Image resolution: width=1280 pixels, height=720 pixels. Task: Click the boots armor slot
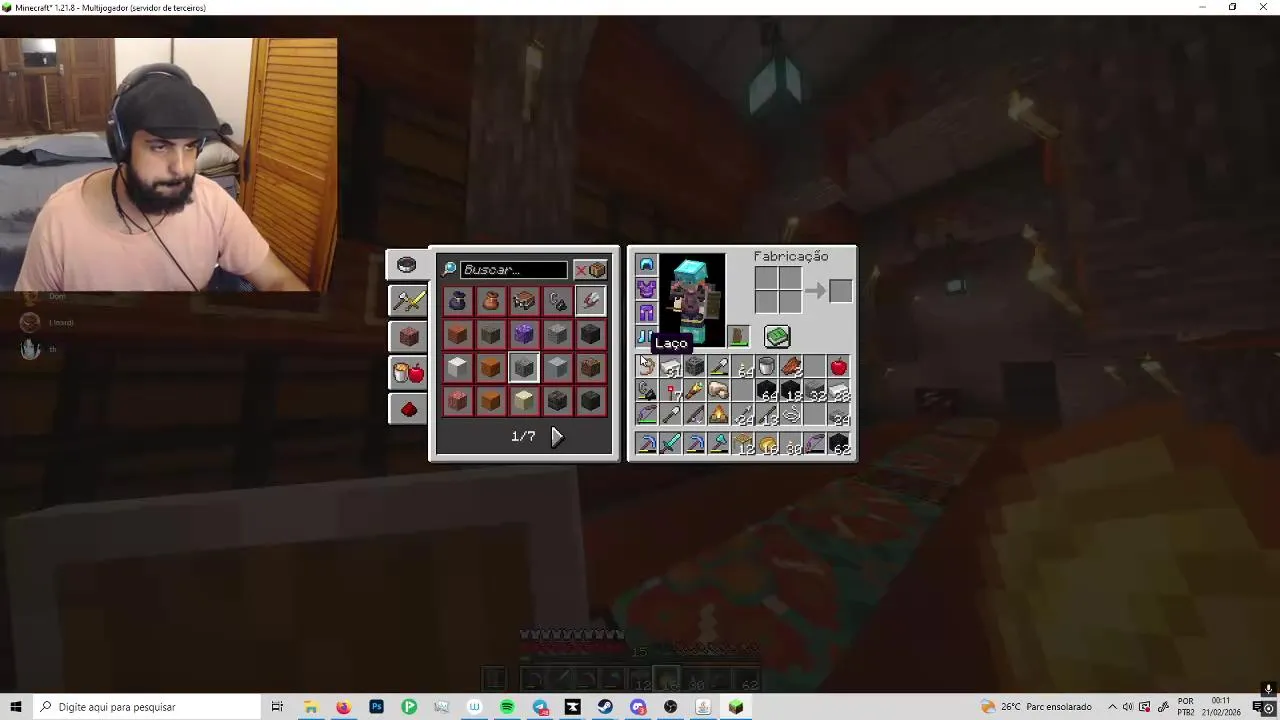644,337
